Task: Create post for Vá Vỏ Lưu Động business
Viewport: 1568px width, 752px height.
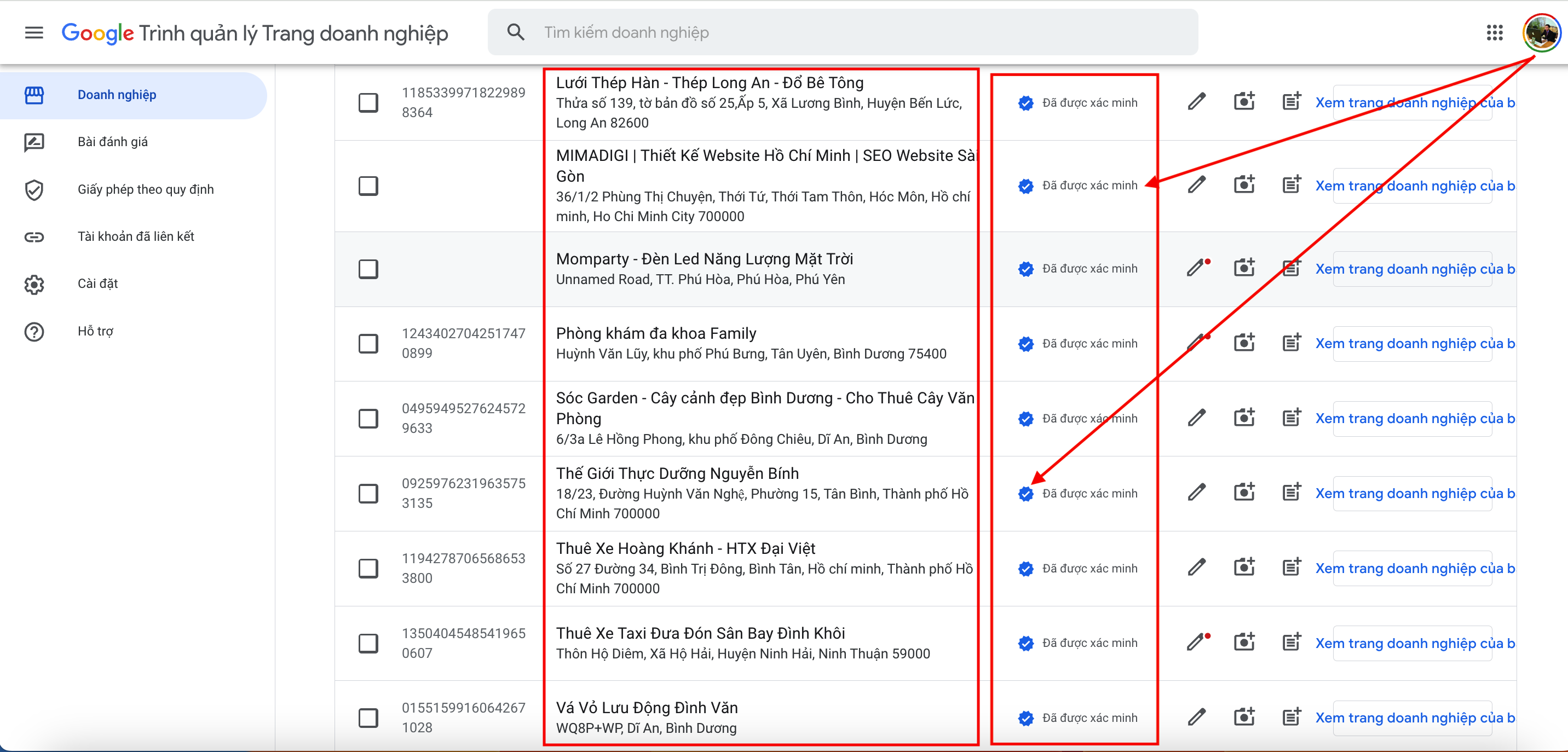Action: [x=1291, y=717]
